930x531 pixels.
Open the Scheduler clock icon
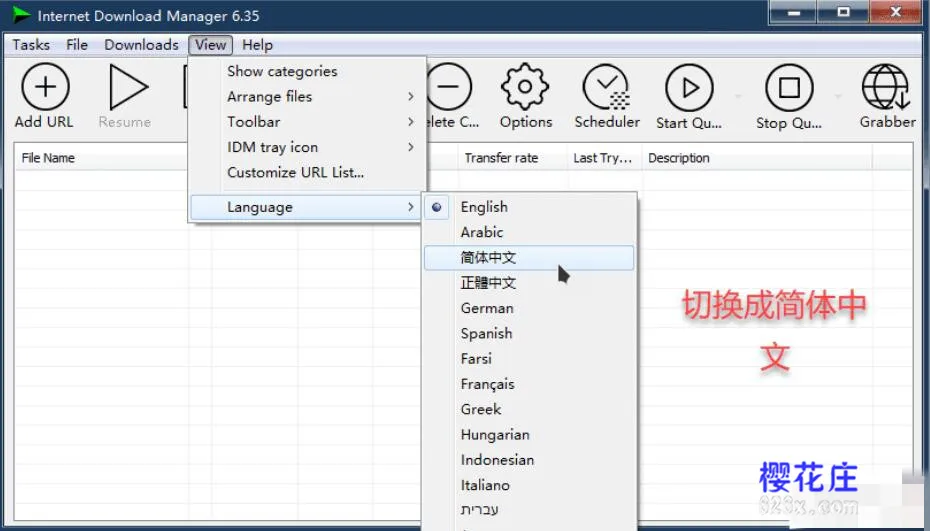606,87
